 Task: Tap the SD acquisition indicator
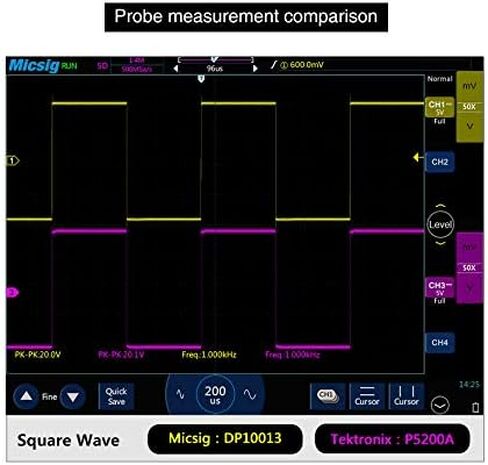(102, 66)
